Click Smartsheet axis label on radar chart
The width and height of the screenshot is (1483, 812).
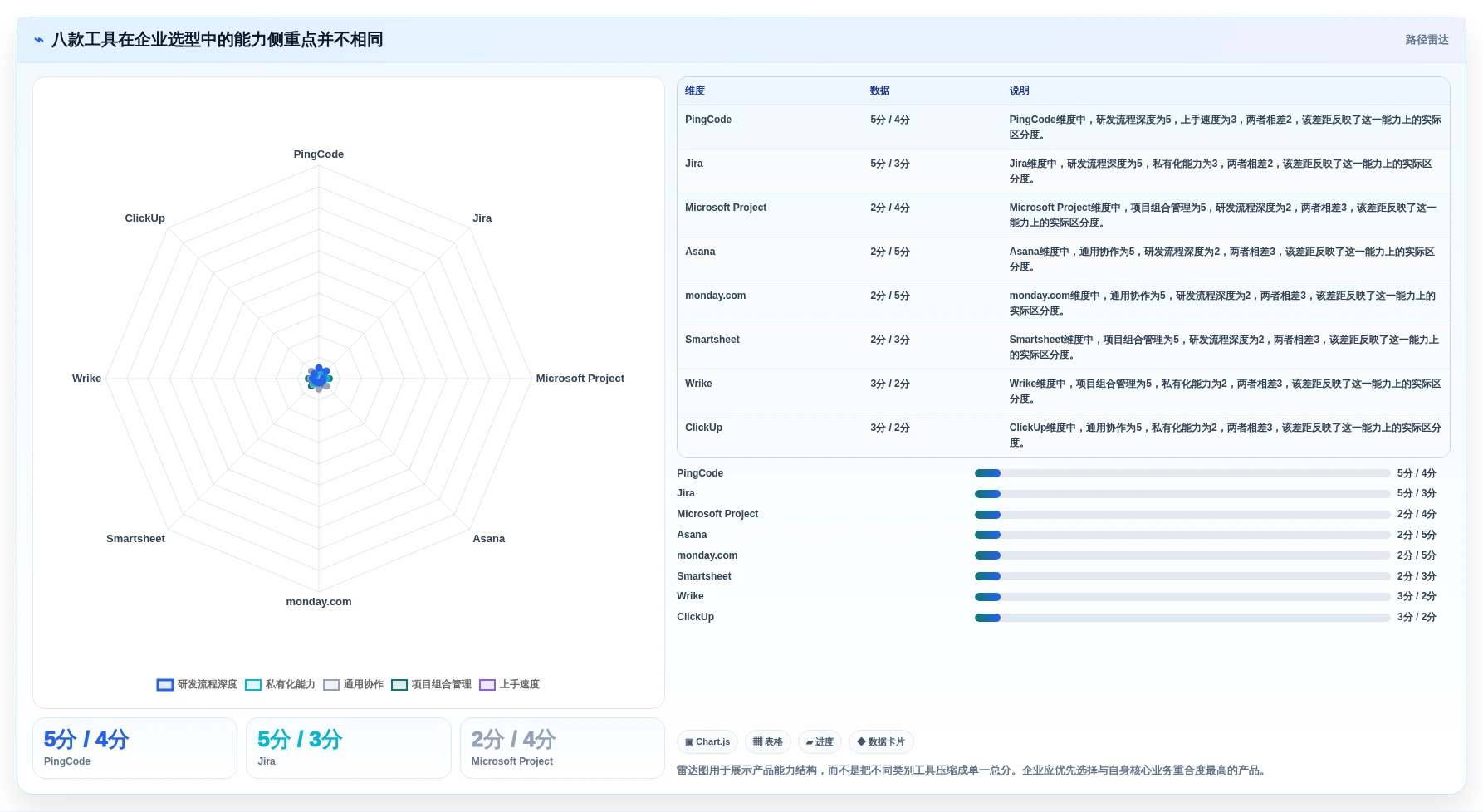135,539
